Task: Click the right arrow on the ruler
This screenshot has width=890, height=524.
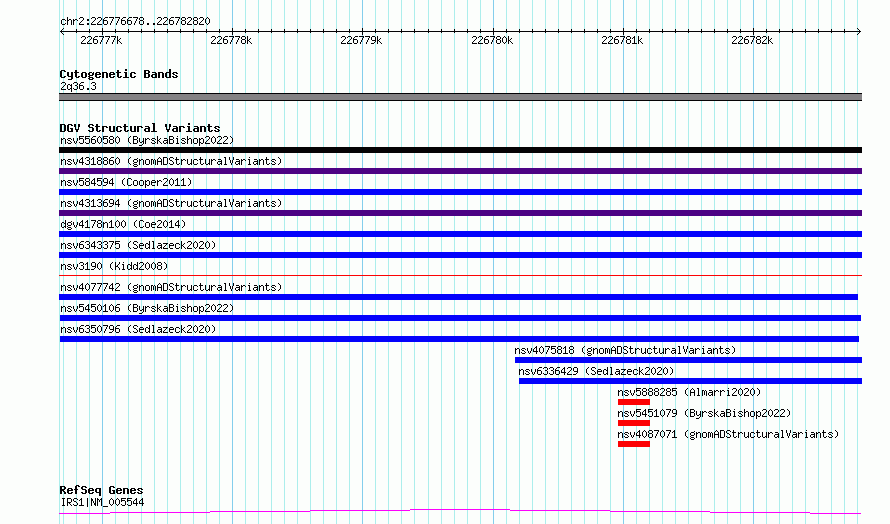Action: 859,31
